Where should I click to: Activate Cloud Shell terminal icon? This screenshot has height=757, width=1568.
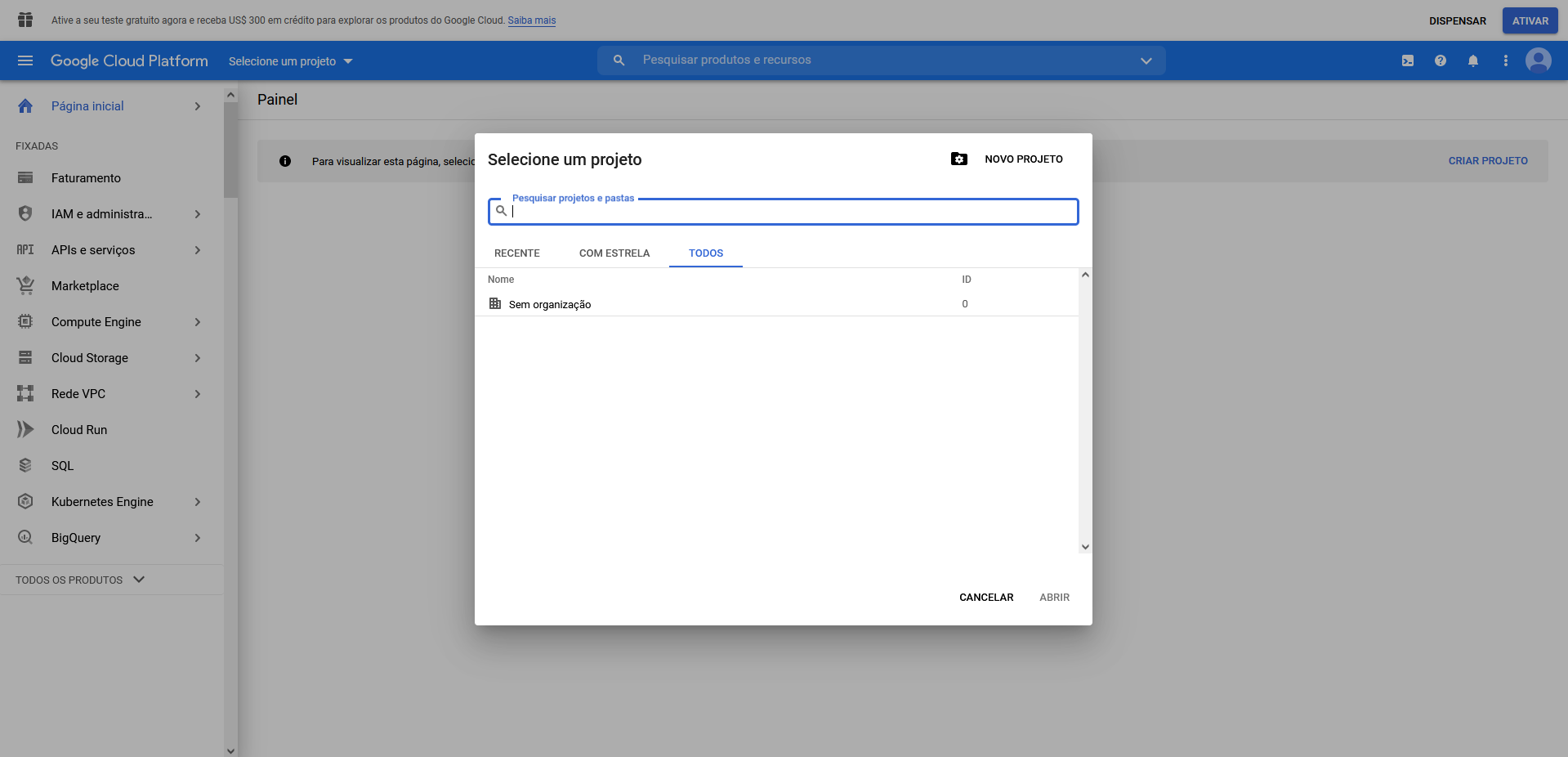[1408, 60]
